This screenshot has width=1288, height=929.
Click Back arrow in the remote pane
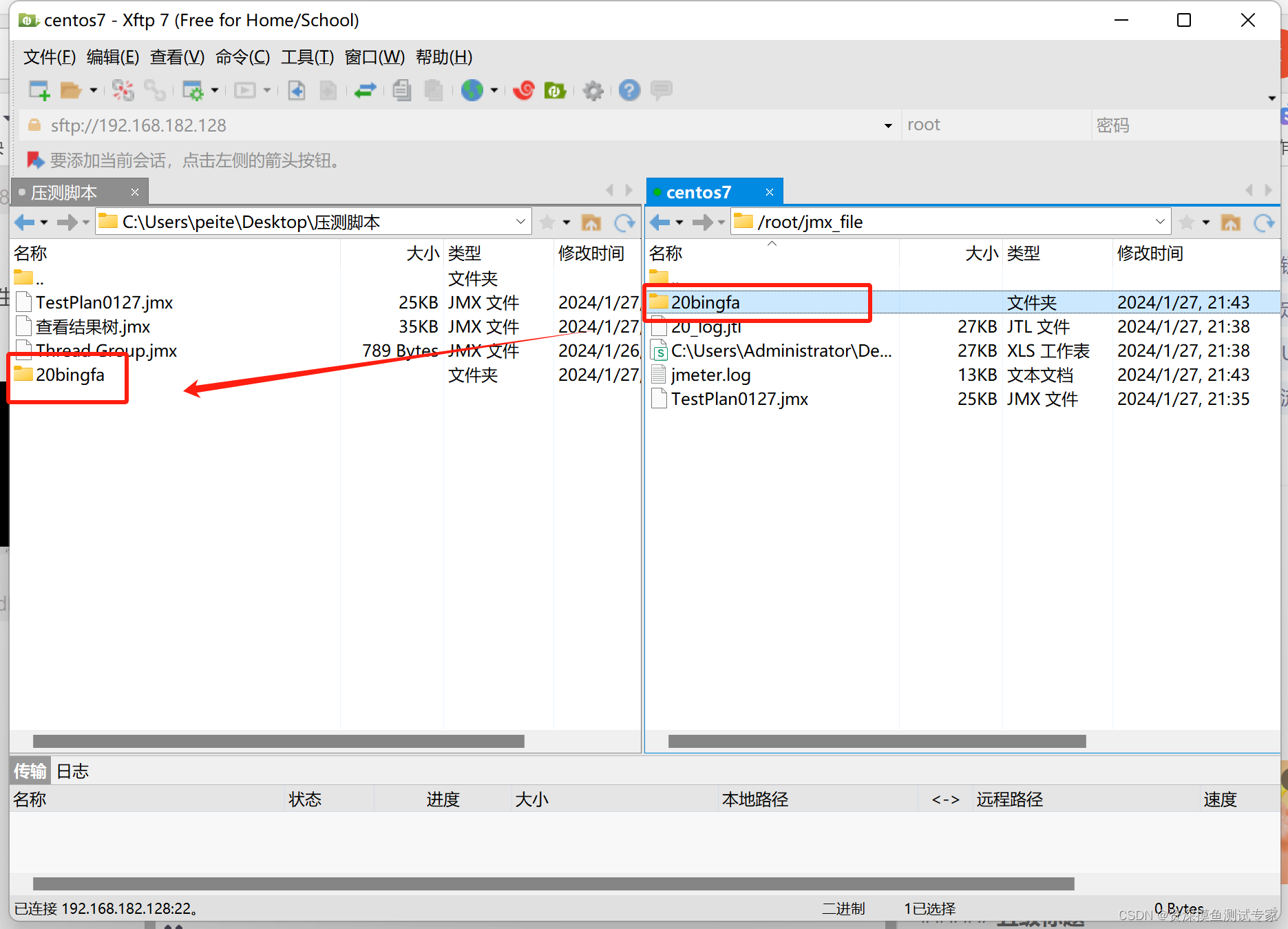(660, 222)
